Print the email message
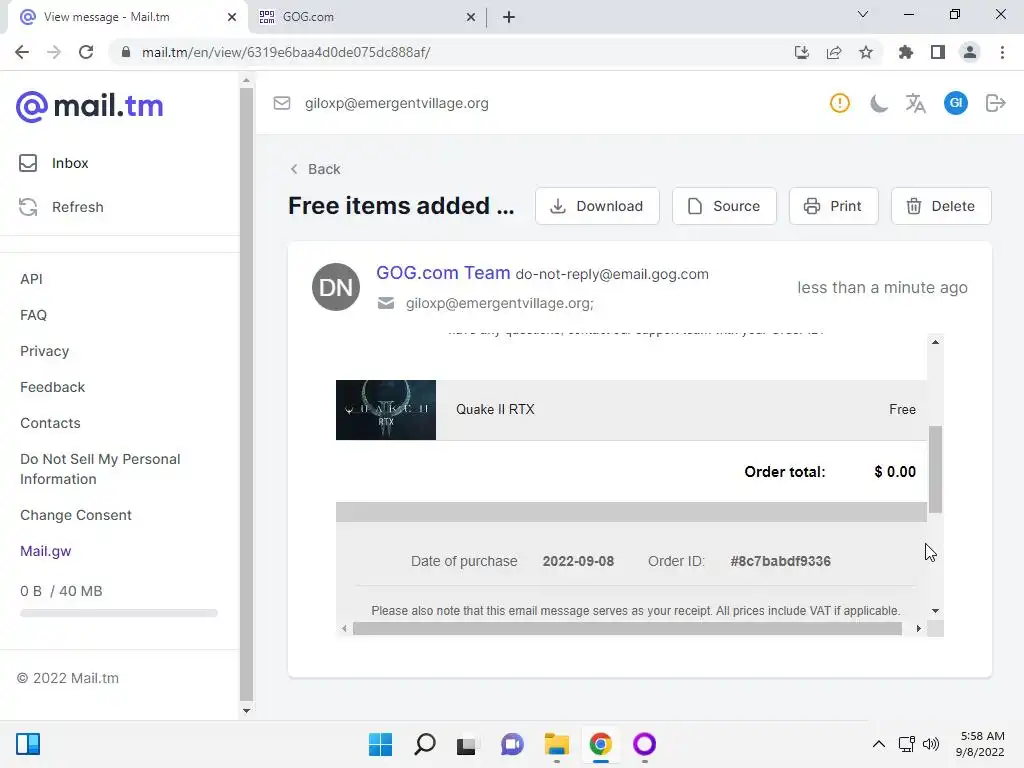1024x768 pixels. pyautogui.click(x=833, y=206)
